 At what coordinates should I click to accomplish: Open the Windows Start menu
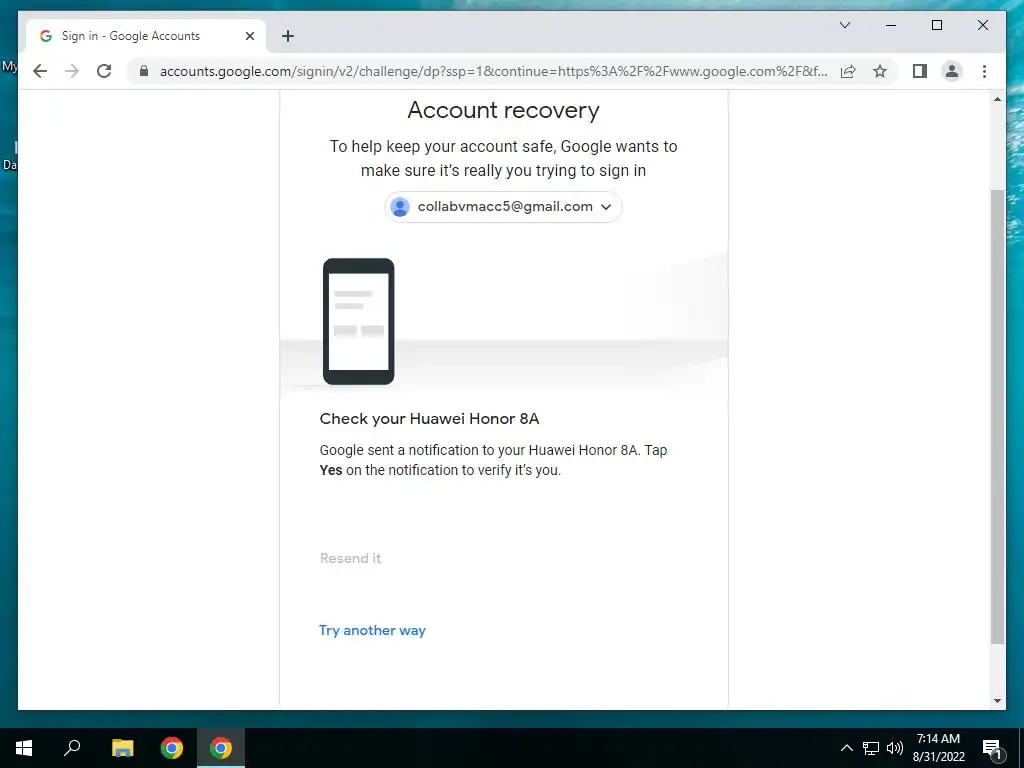point(24,748)
